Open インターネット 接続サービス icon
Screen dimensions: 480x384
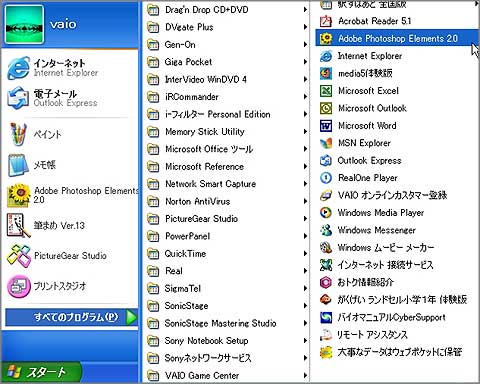pos(326,265)
